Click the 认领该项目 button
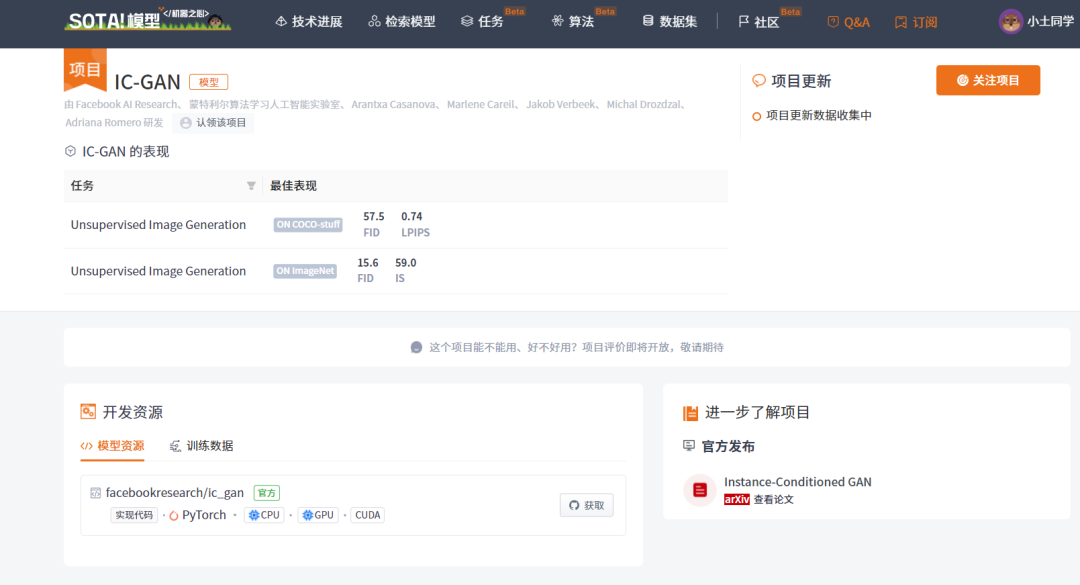 [214, 123]
